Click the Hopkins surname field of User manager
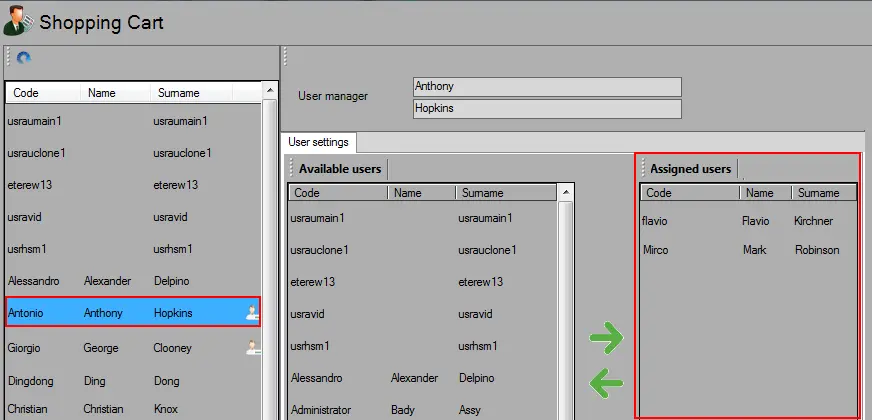This screenshot has height=420, width=872. (x=546, y=108)
